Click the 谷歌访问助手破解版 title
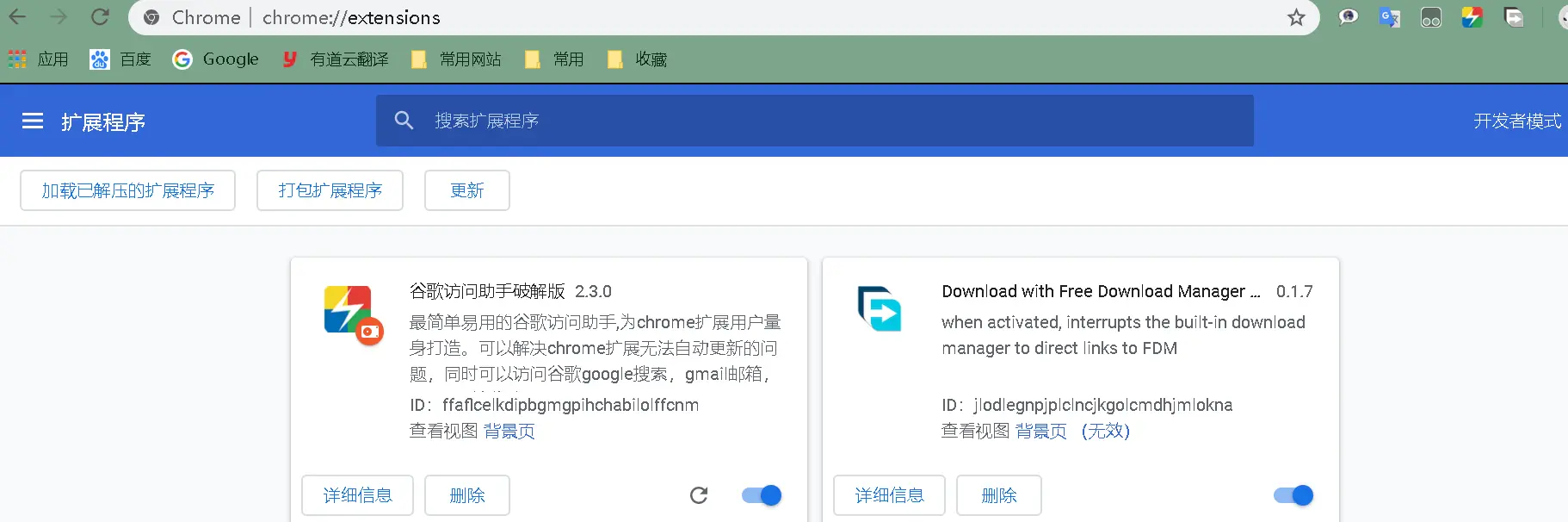The width and height of the screenshot is (1568, 522). tap(487, 291)
